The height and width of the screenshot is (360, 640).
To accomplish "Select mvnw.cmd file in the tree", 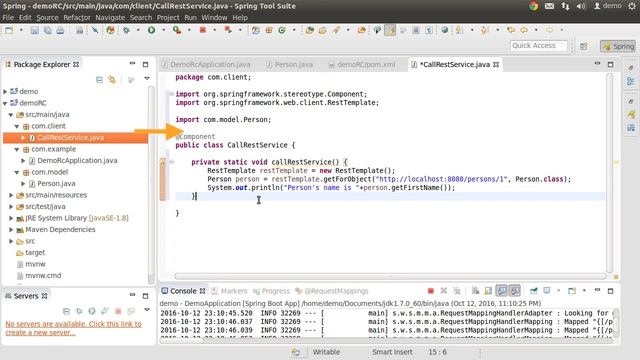I will pos(43,276).
